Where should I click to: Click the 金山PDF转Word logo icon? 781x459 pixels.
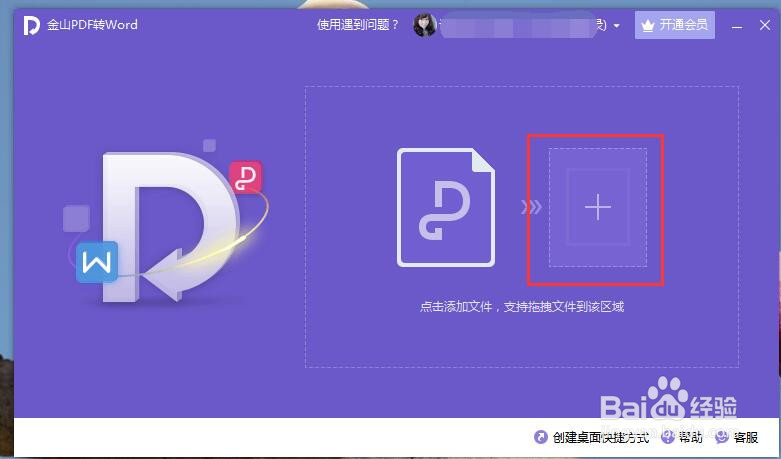(31, 25)
